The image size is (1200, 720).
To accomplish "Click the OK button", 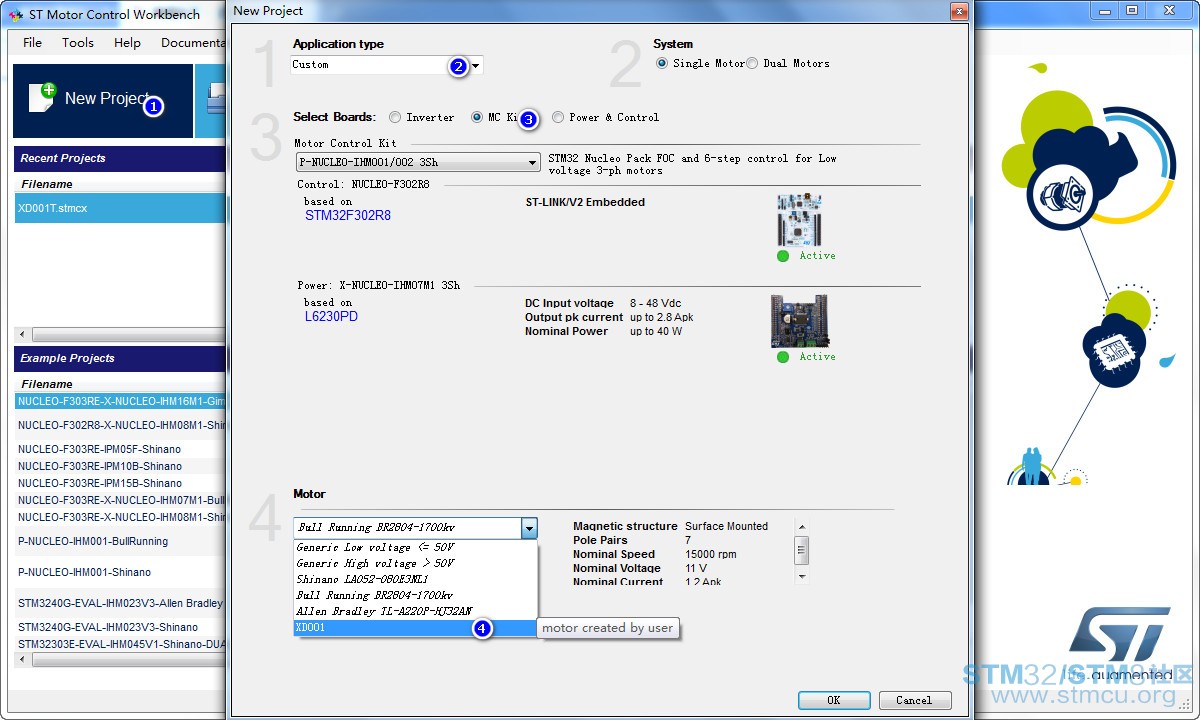I will (x=834, y=700).
